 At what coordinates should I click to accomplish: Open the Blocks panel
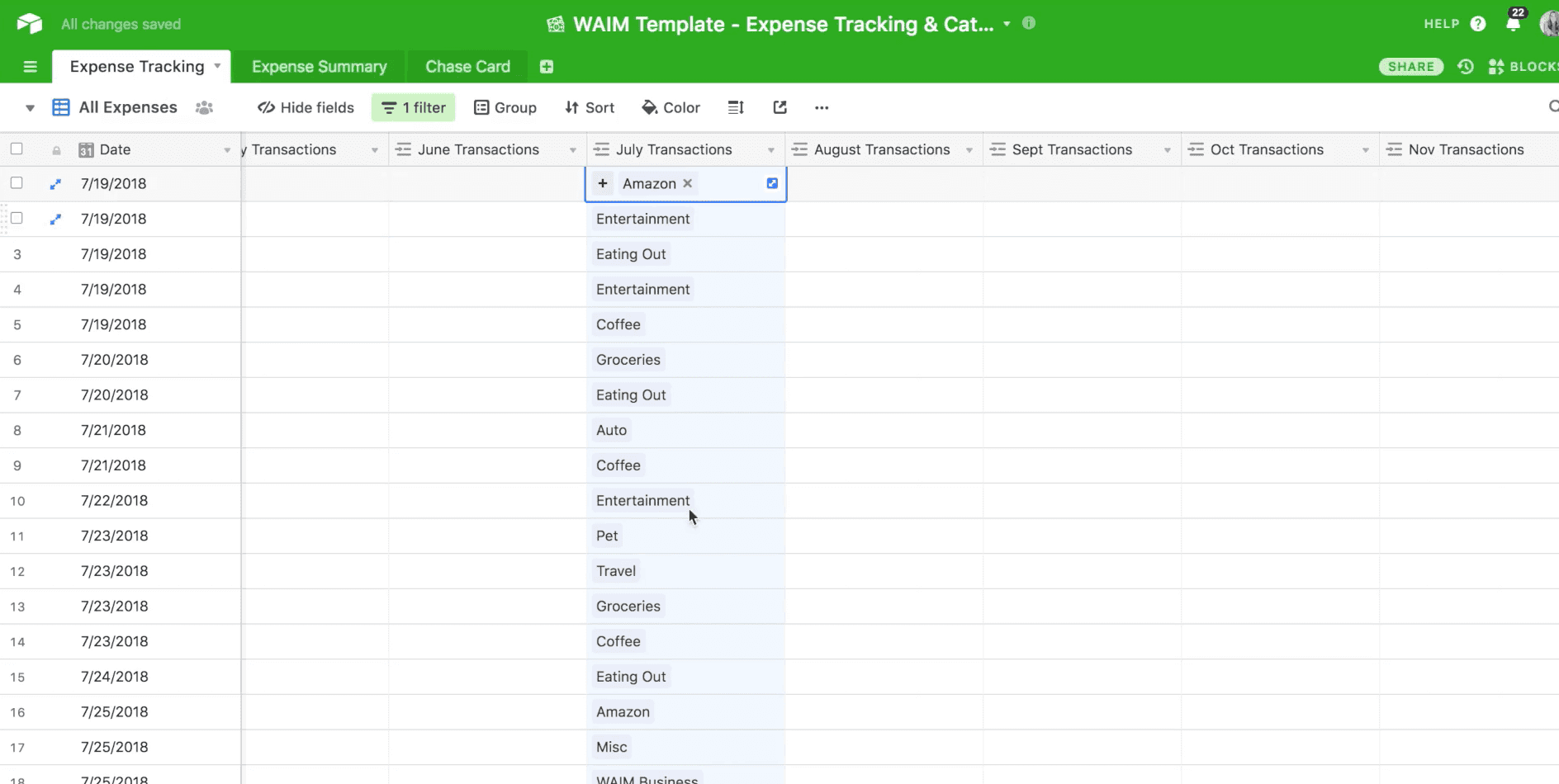click(1523, 67)
